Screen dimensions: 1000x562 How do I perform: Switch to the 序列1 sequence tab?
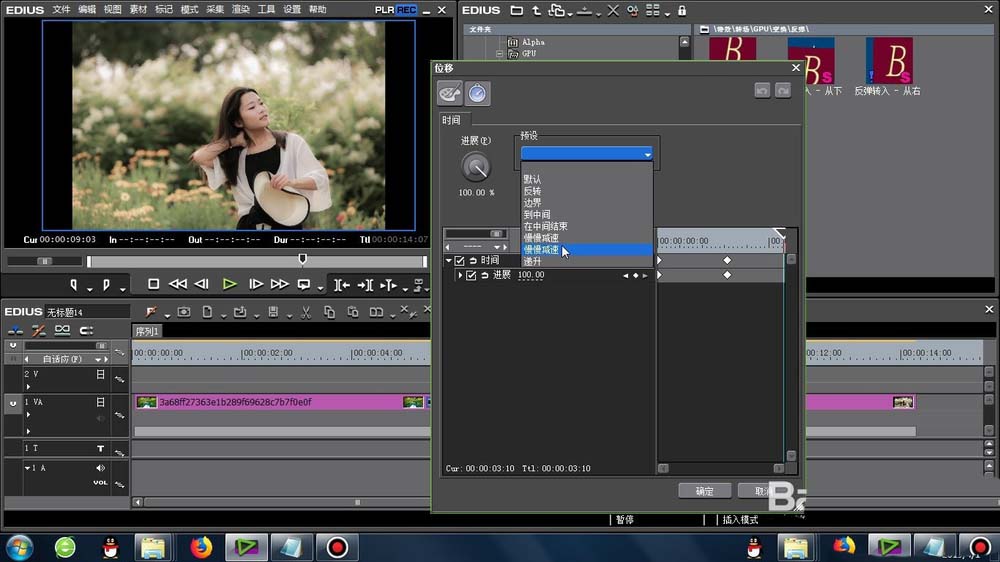147,331
